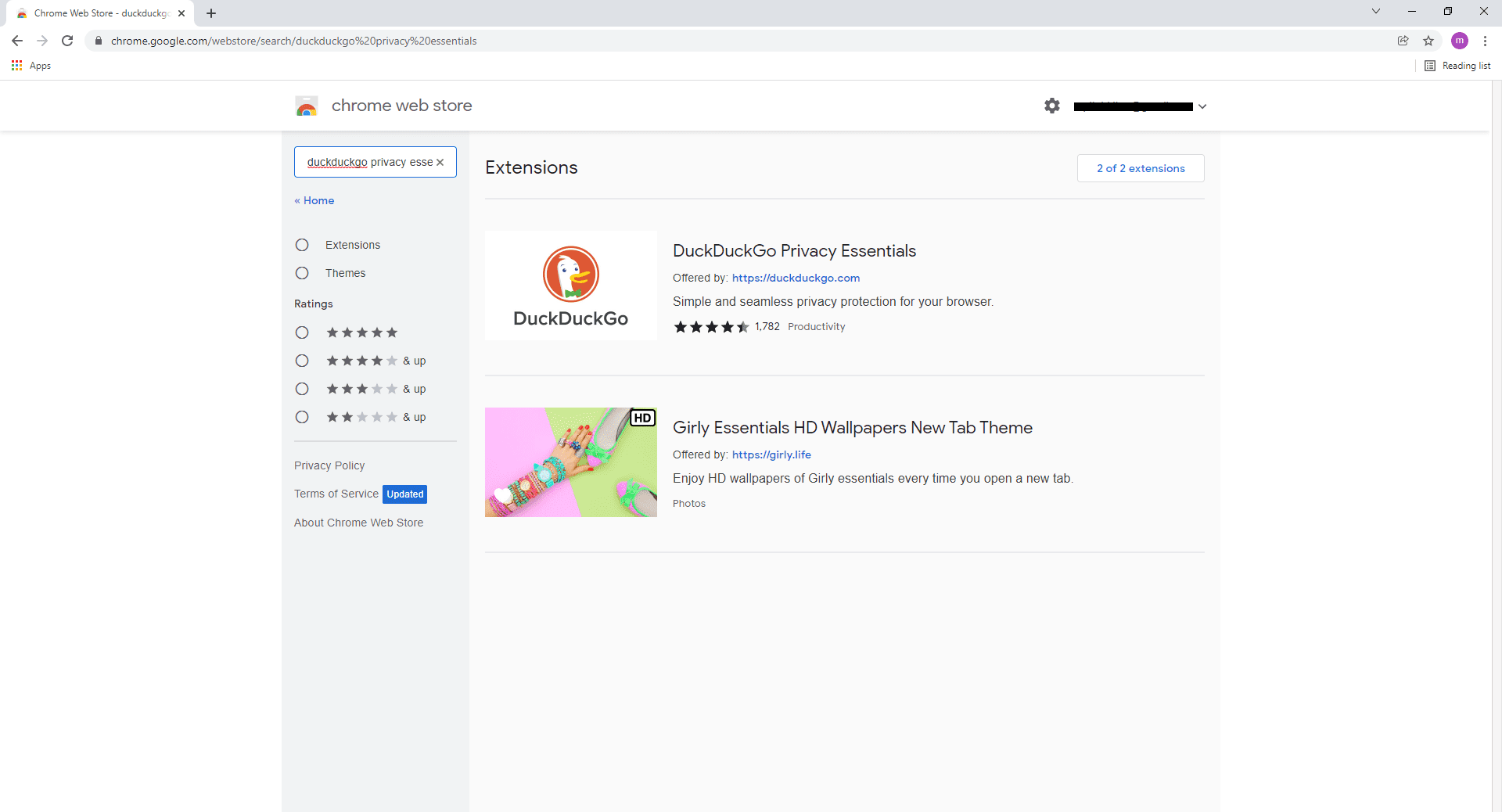Viewport: 1502px width, 812px height.
Task: Filter by four stars and up
Action: [302, 361]
